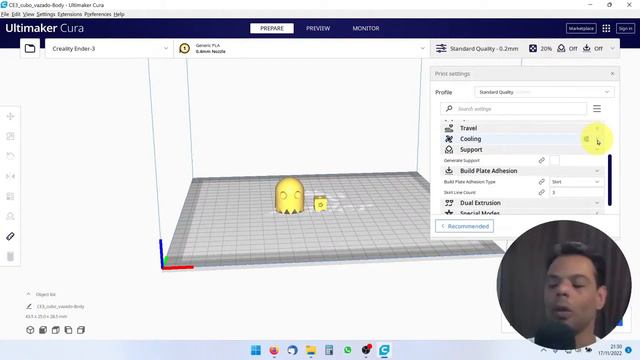The width and height of the screenshot is (640, 360).
Task: Expand the Support settings section
Action: [597, 150]
